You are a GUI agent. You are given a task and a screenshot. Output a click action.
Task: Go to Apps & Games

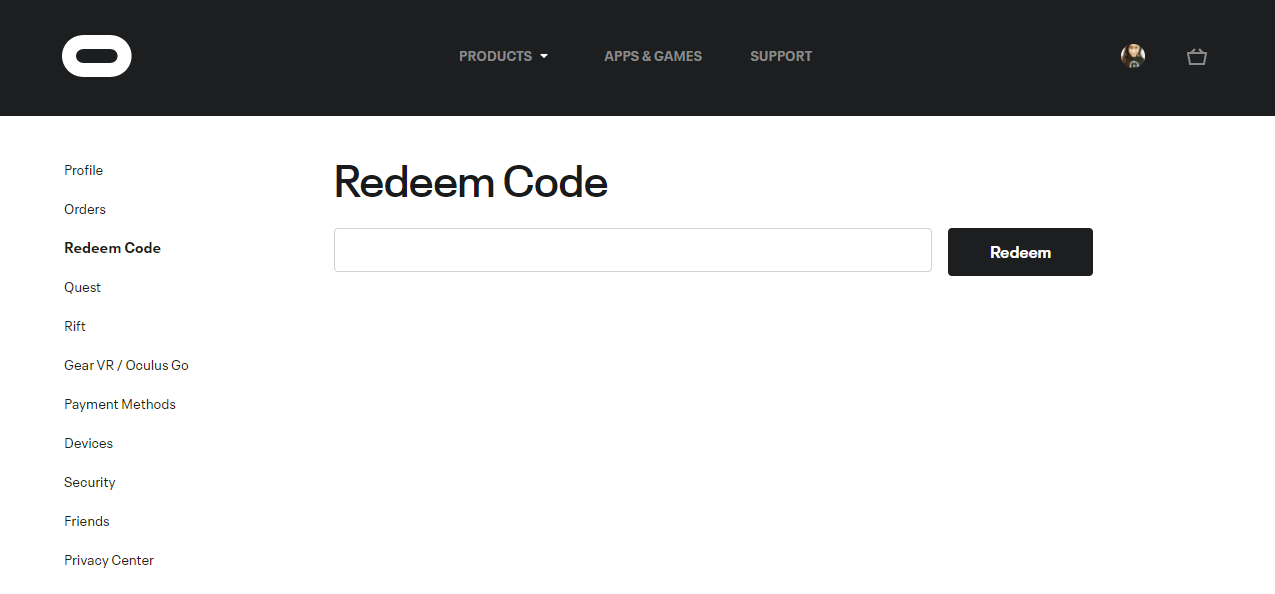coord(653,57)
